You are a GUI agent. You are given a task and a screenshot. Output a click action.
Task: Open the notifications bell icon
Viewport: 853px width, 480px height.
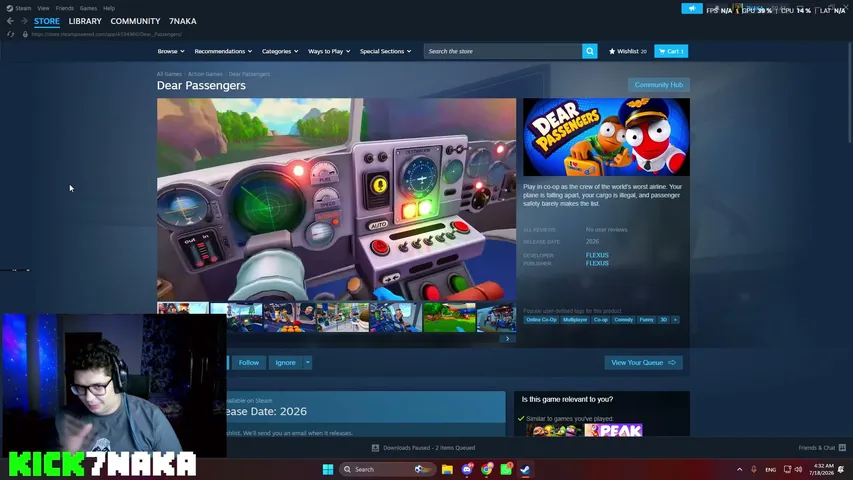[841, 469]
